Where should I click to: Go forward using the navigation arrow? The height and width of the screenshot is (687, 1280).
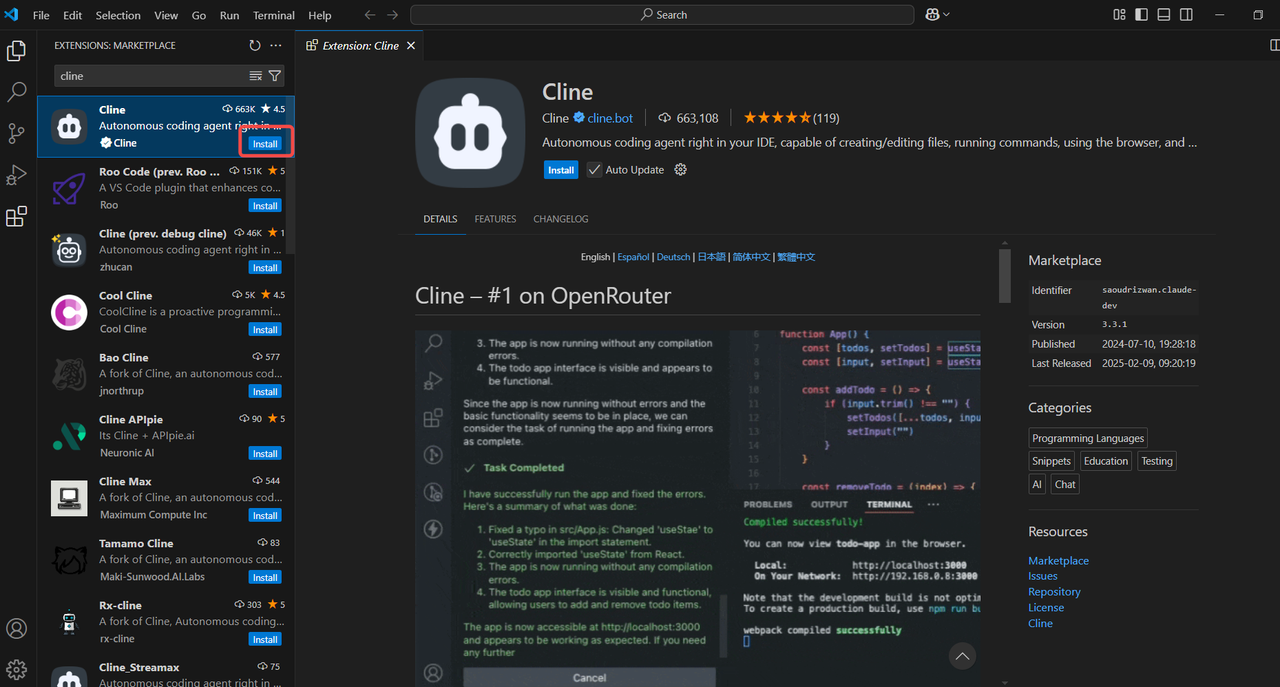(392, 15)
